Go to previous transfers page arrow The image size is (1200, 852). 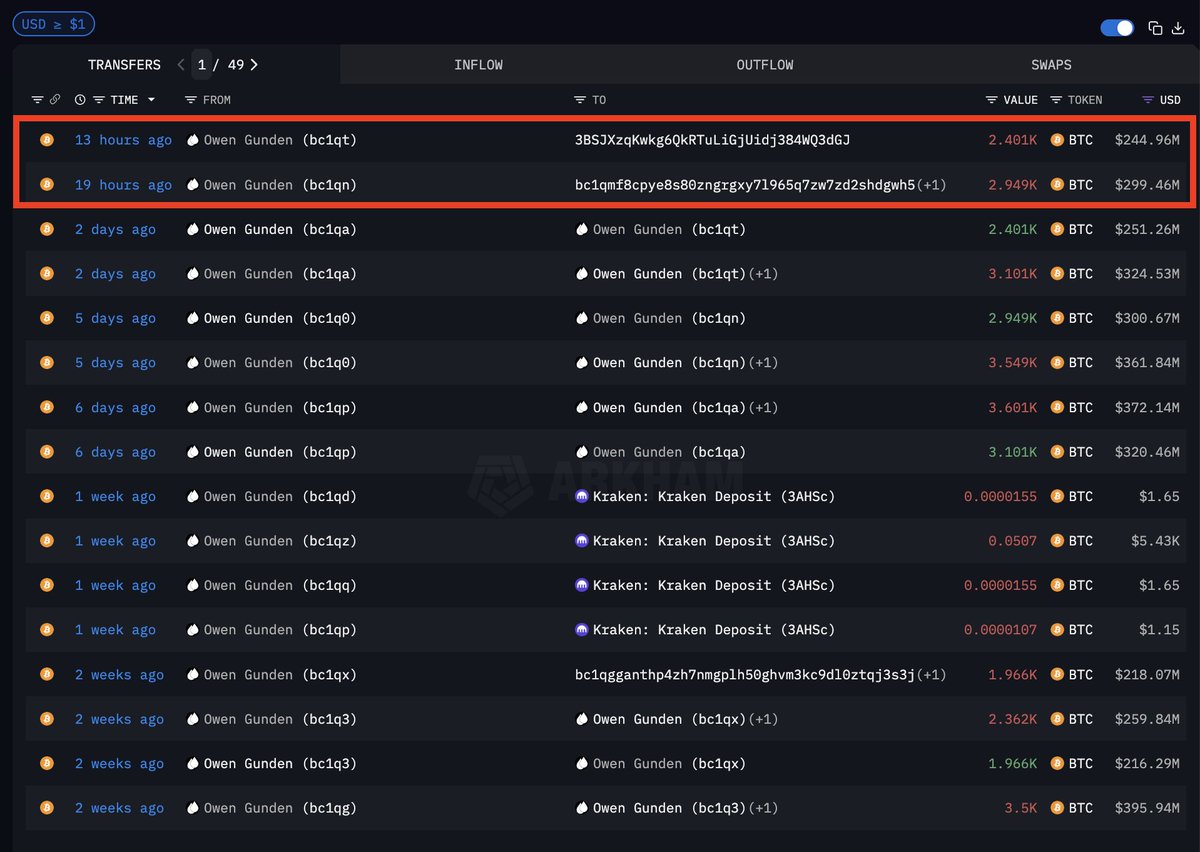pos(181,65)
